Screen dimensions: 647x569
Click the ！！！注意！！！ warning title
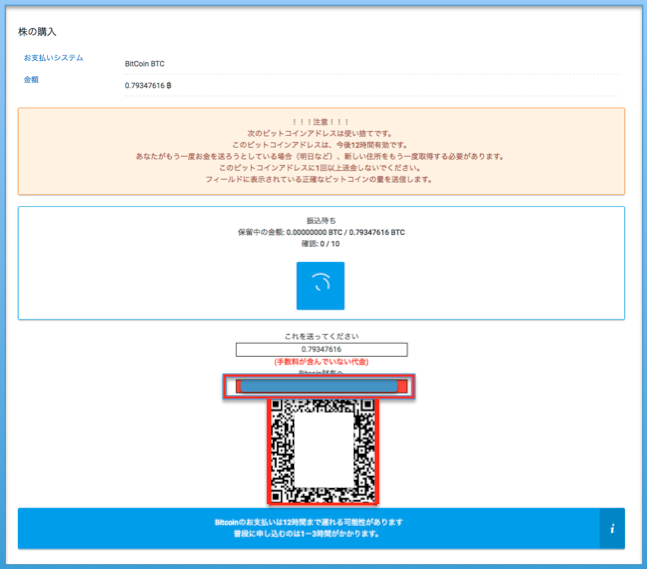(321, 122)
